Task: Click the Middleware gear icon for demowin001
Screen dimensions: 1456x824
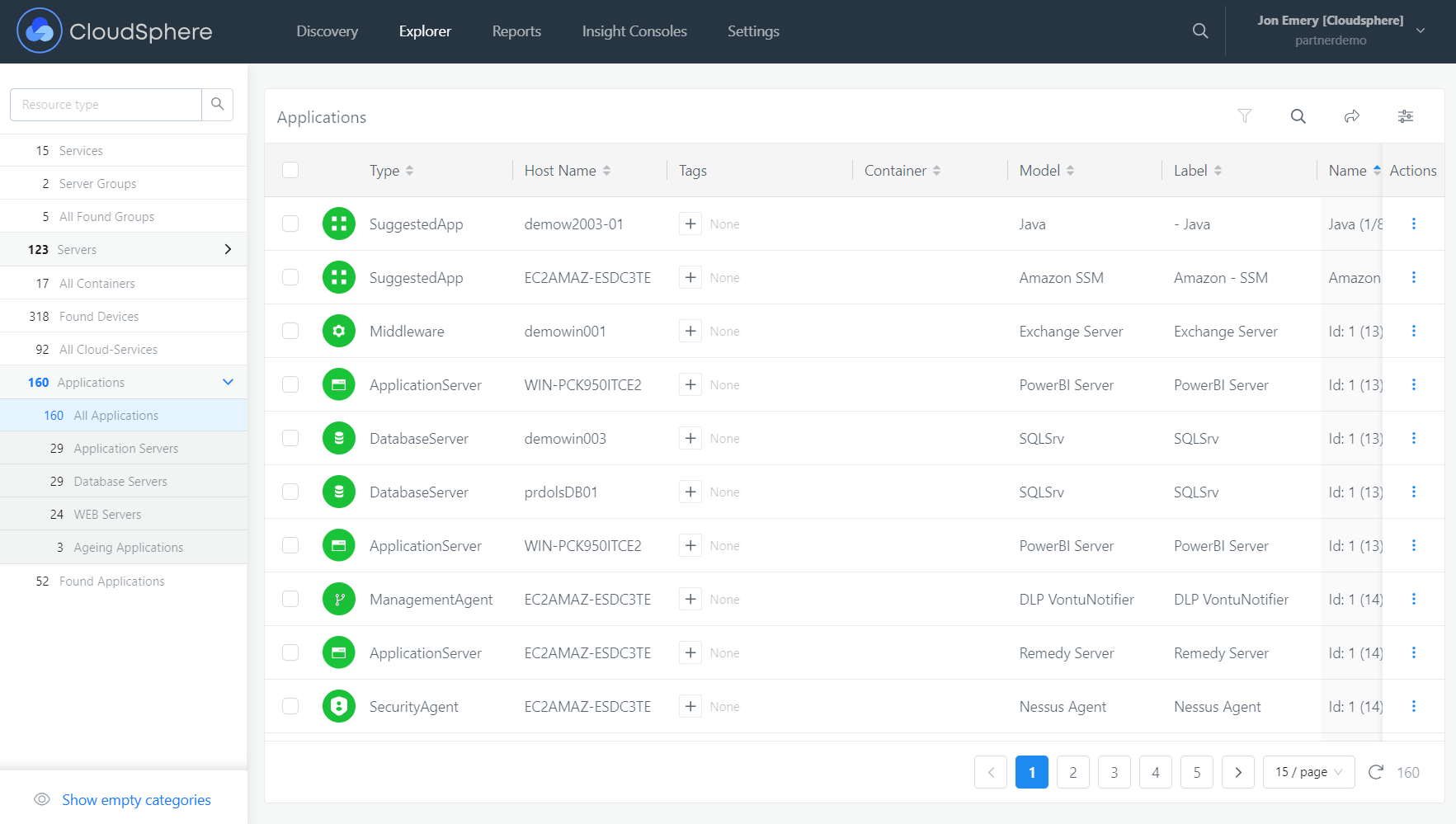Action: 339,331
